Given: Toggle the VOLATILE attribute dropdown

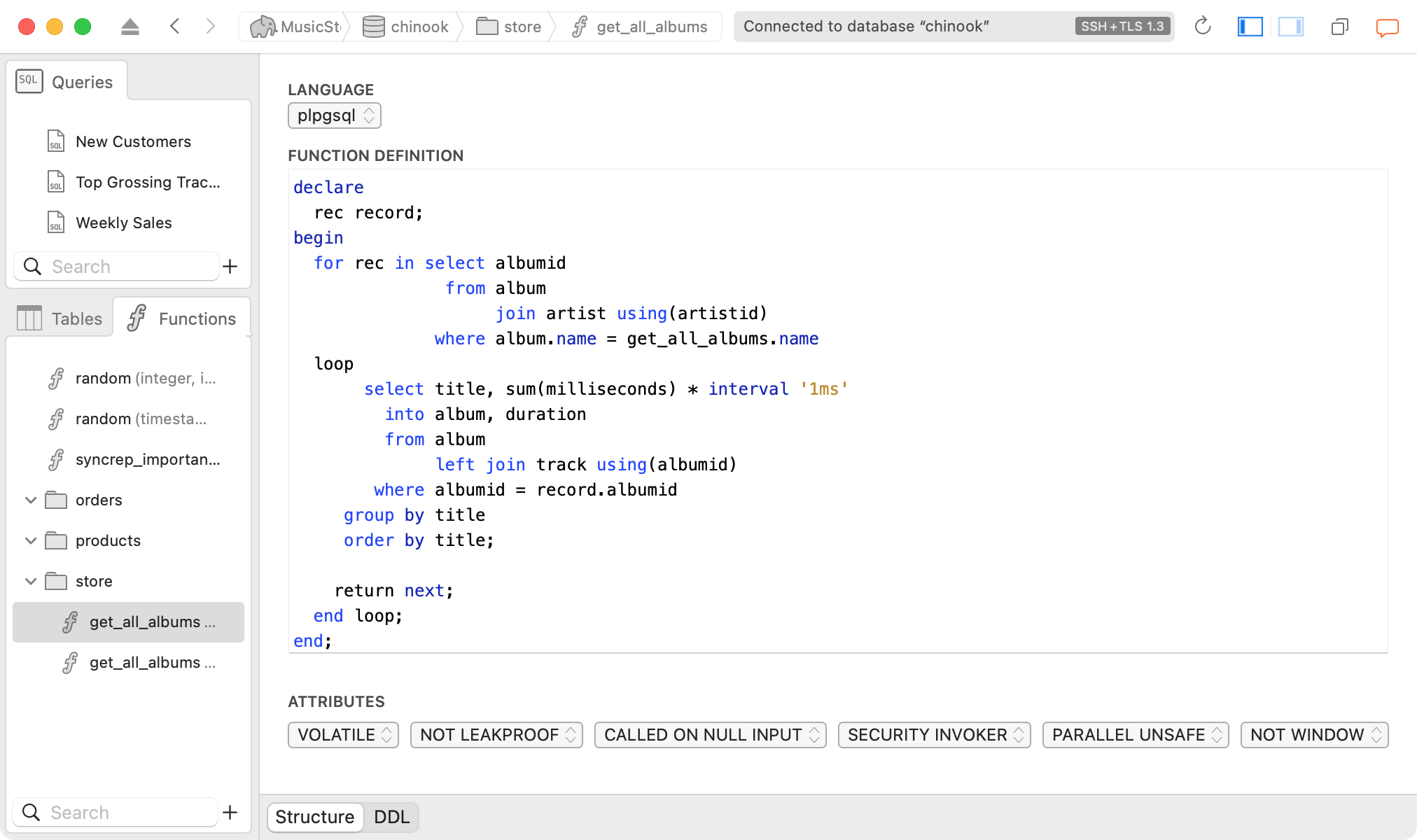Looking at the screenshot, I should tap(343, 735).
